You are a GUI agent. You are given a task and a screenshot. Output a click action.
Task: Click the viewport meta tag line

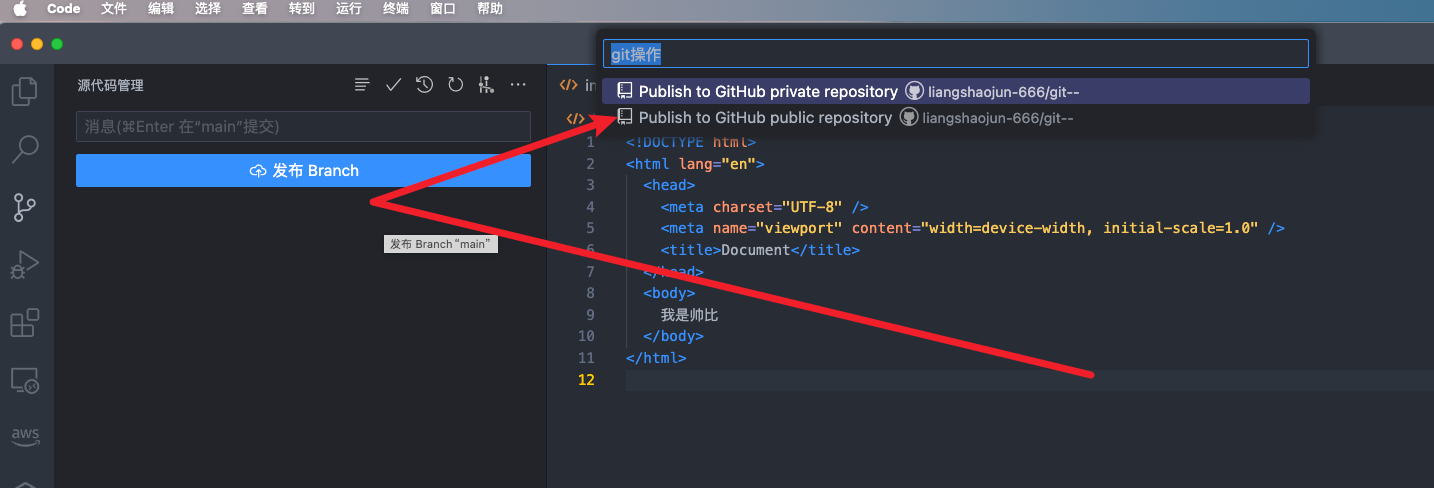972,228
